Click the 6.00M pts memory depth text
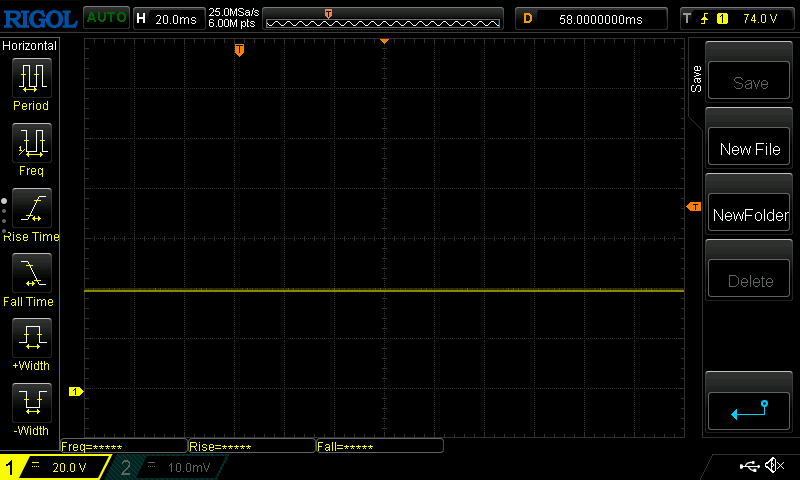 tap(232, 23)
